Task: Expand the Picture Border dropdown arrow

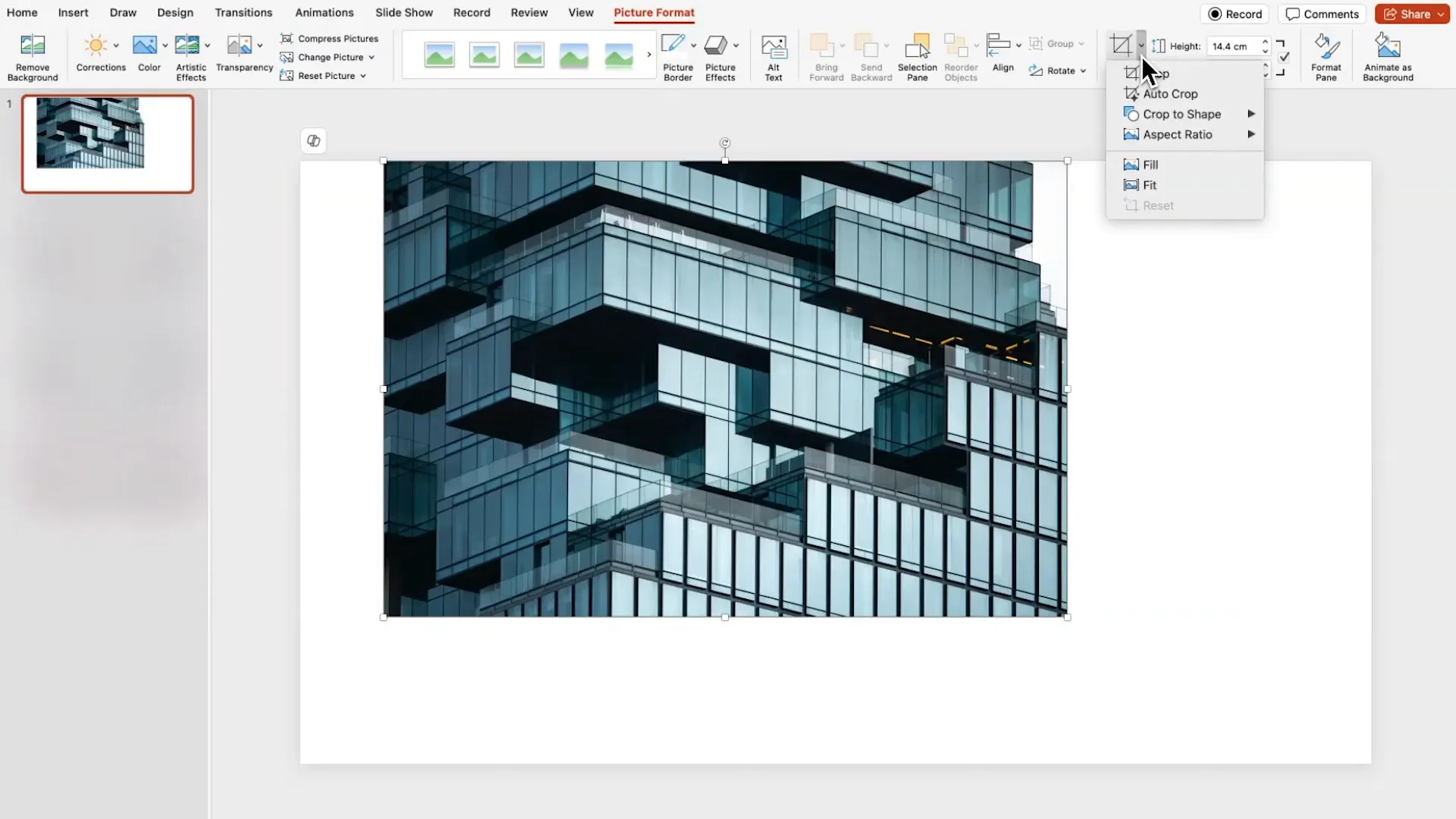Action: [x=693, y=45]
